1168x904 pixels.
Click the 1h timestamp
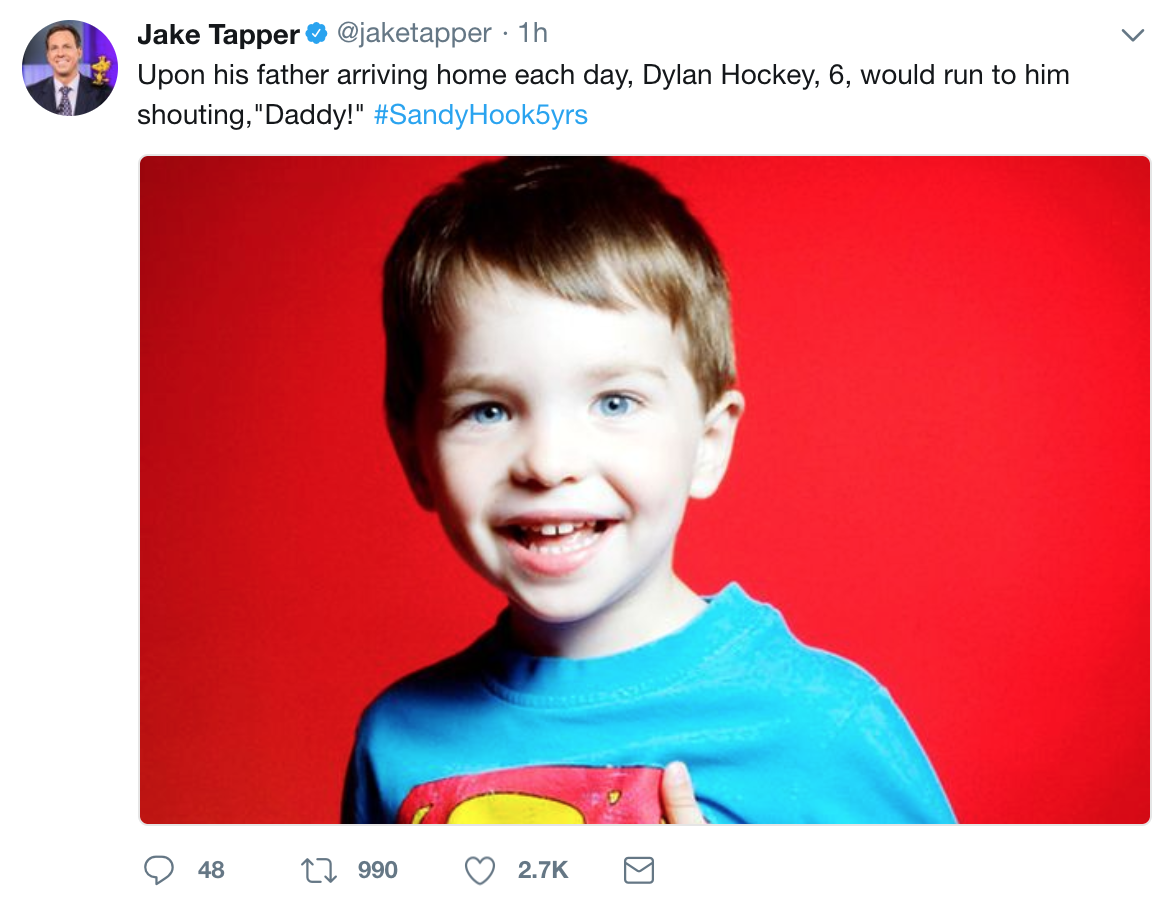[x=533, y=34]
